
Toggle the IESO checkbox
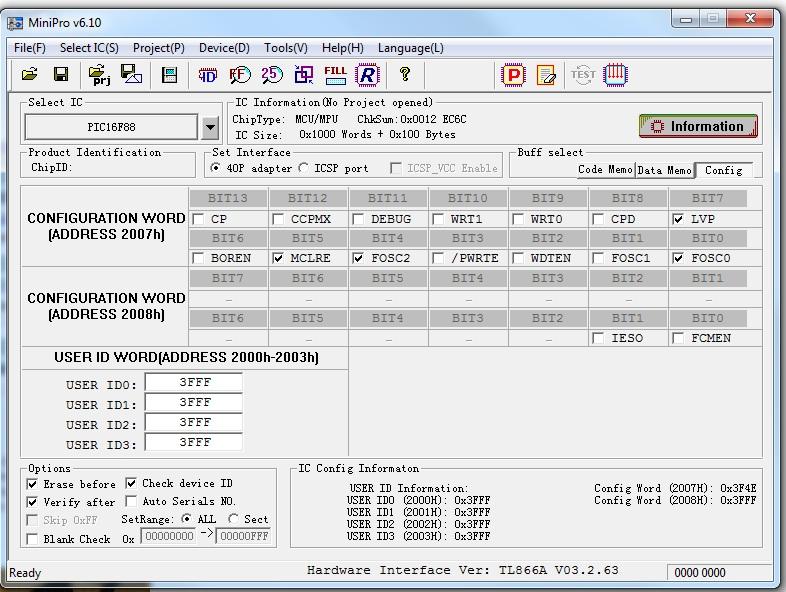tap(598, 338)
